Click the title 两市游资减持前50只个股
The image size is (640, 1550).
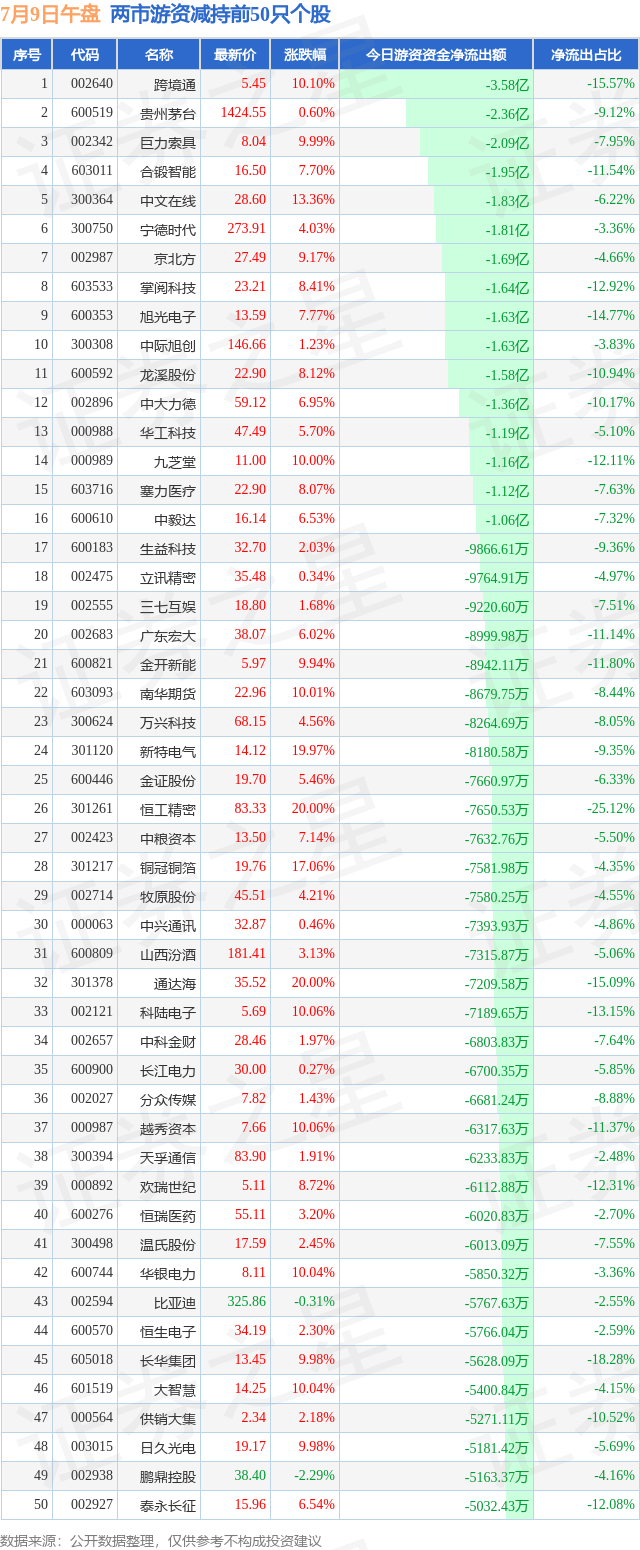tap(220, 14)
